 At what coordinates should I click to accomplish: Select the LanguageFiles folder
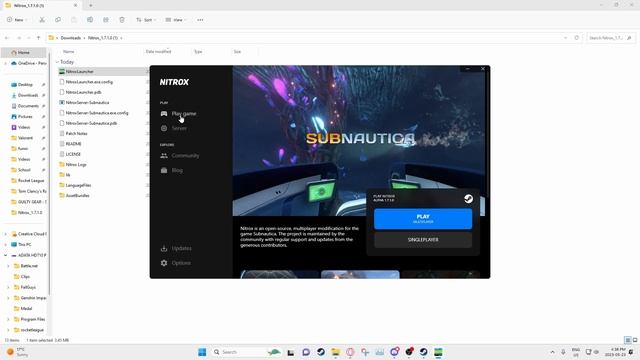click(78, 185)
